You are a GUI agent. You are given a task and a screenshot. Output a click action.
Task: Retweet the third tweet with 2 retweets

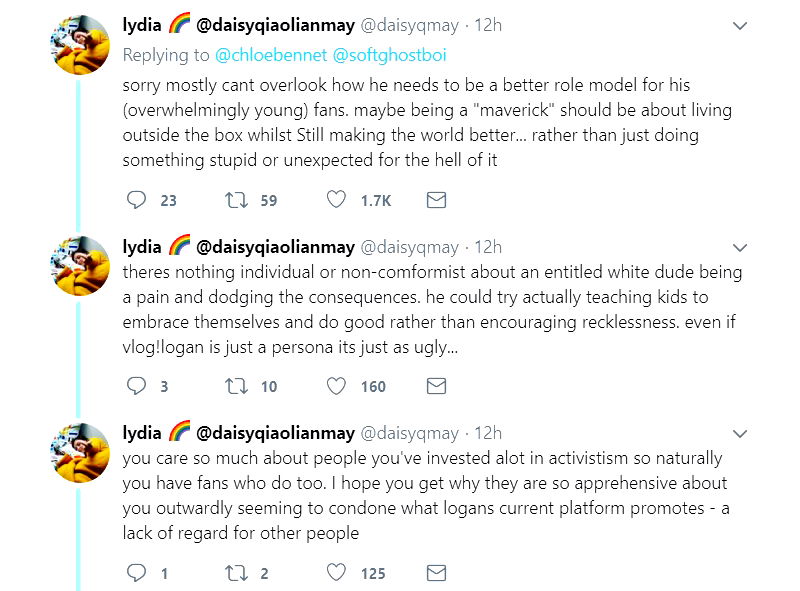[237, 573]
